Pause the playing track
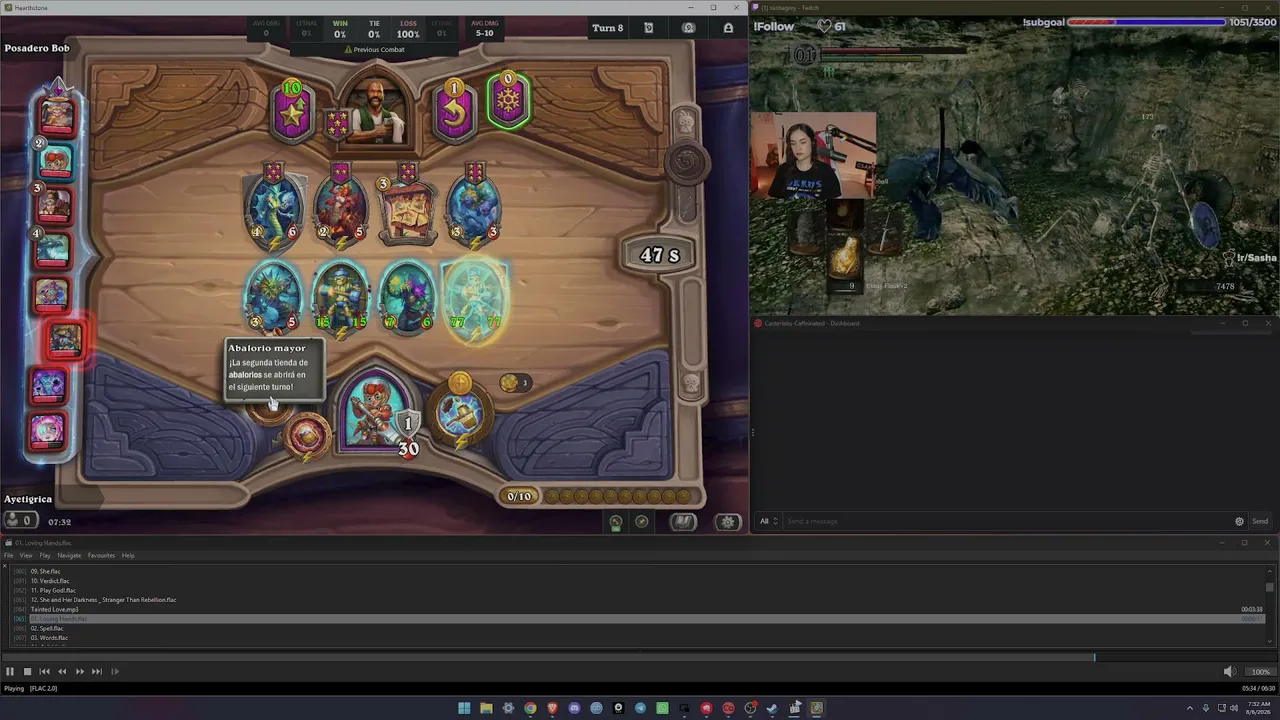The width and height of the screenshot is (1280, 720). tap(10, 672)
